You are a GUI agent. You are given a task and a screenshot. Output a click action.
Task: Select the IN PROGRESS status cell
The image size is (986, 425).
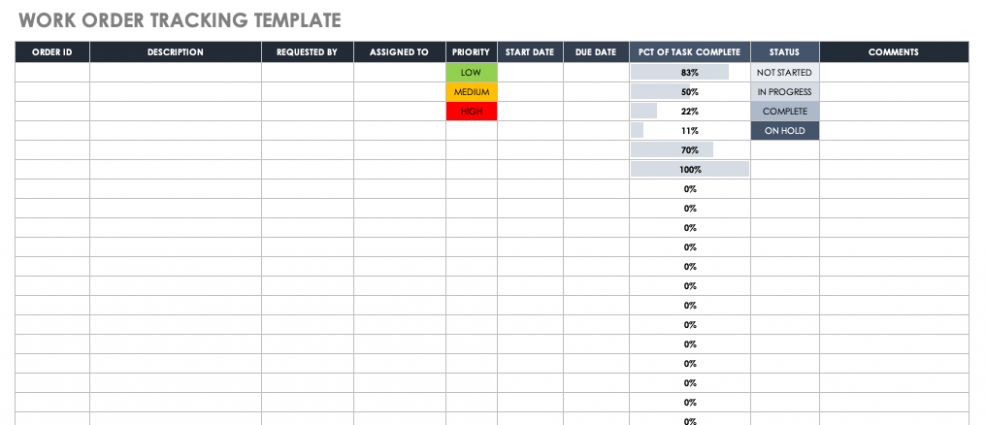pos(784,92)
